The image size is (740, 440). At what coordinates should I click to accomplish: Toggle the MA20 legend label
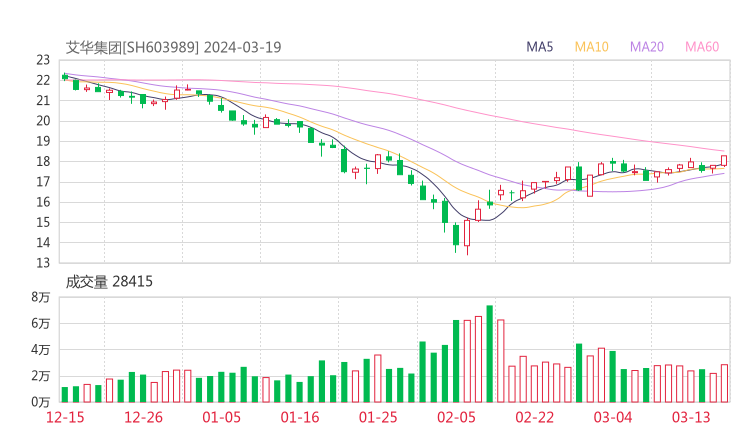coord(647,47)
